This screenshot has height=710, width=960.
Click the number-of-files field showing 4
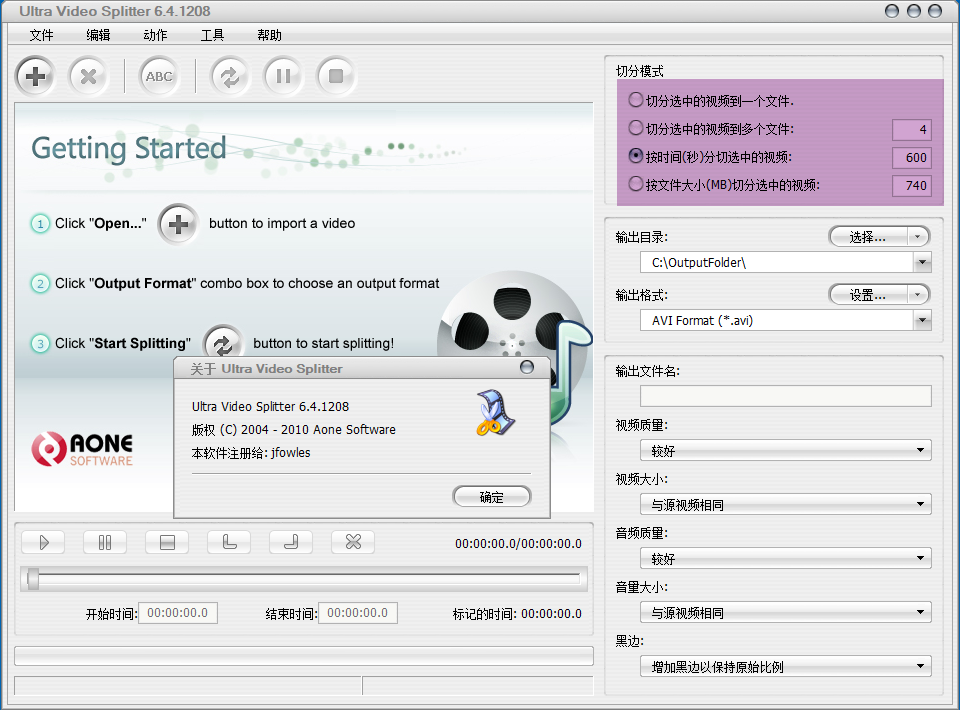(912, 129)
